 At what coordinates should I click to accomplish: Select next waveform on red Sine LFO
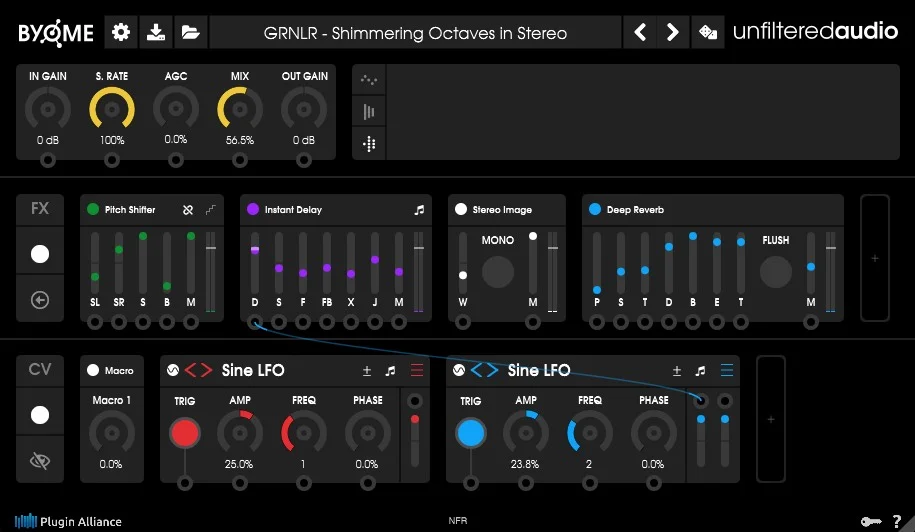207,370
